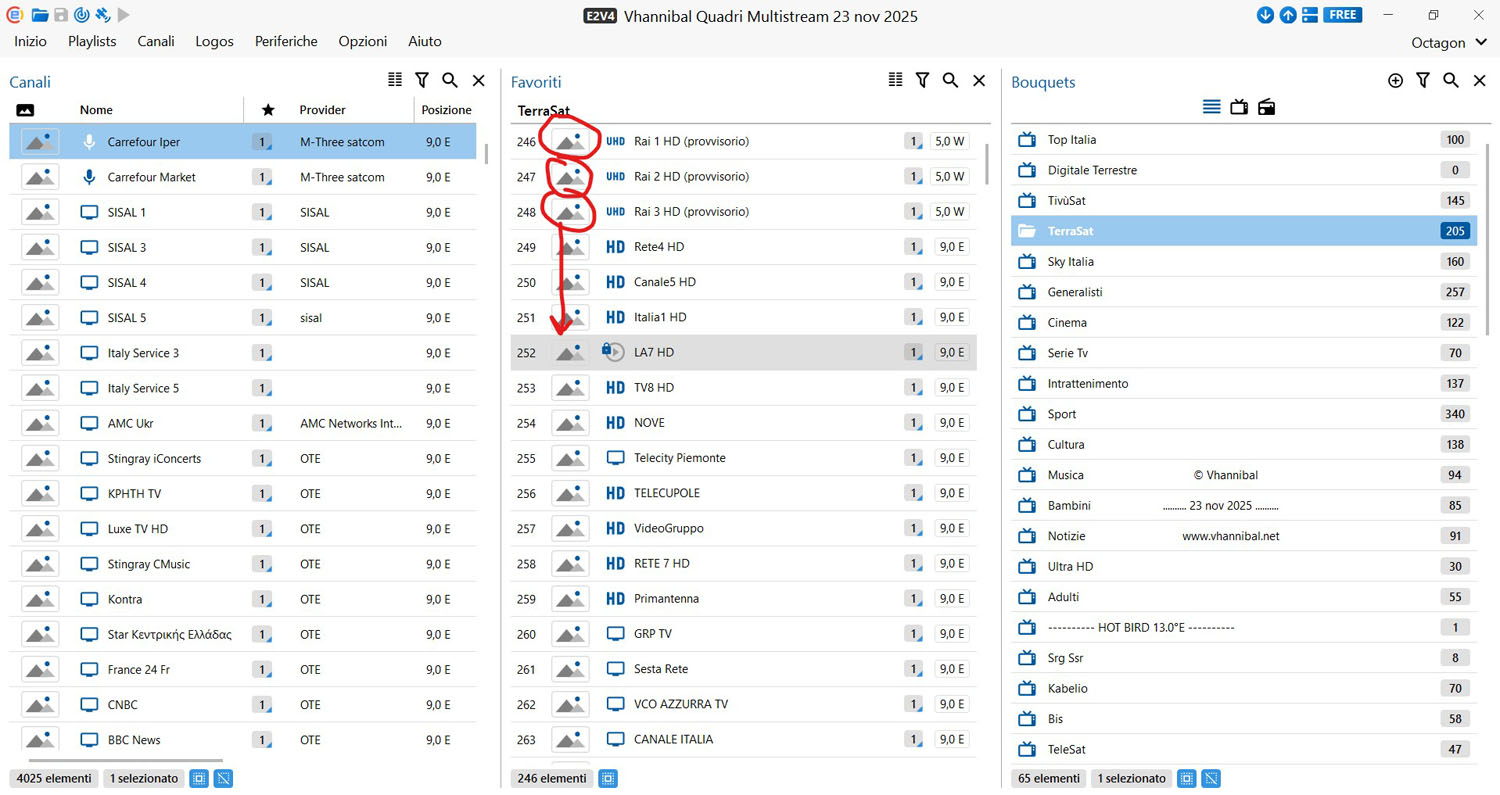Open search in the Canali panel
Image resolution: width=1500 pixels, height=795 pixels.
450,80
